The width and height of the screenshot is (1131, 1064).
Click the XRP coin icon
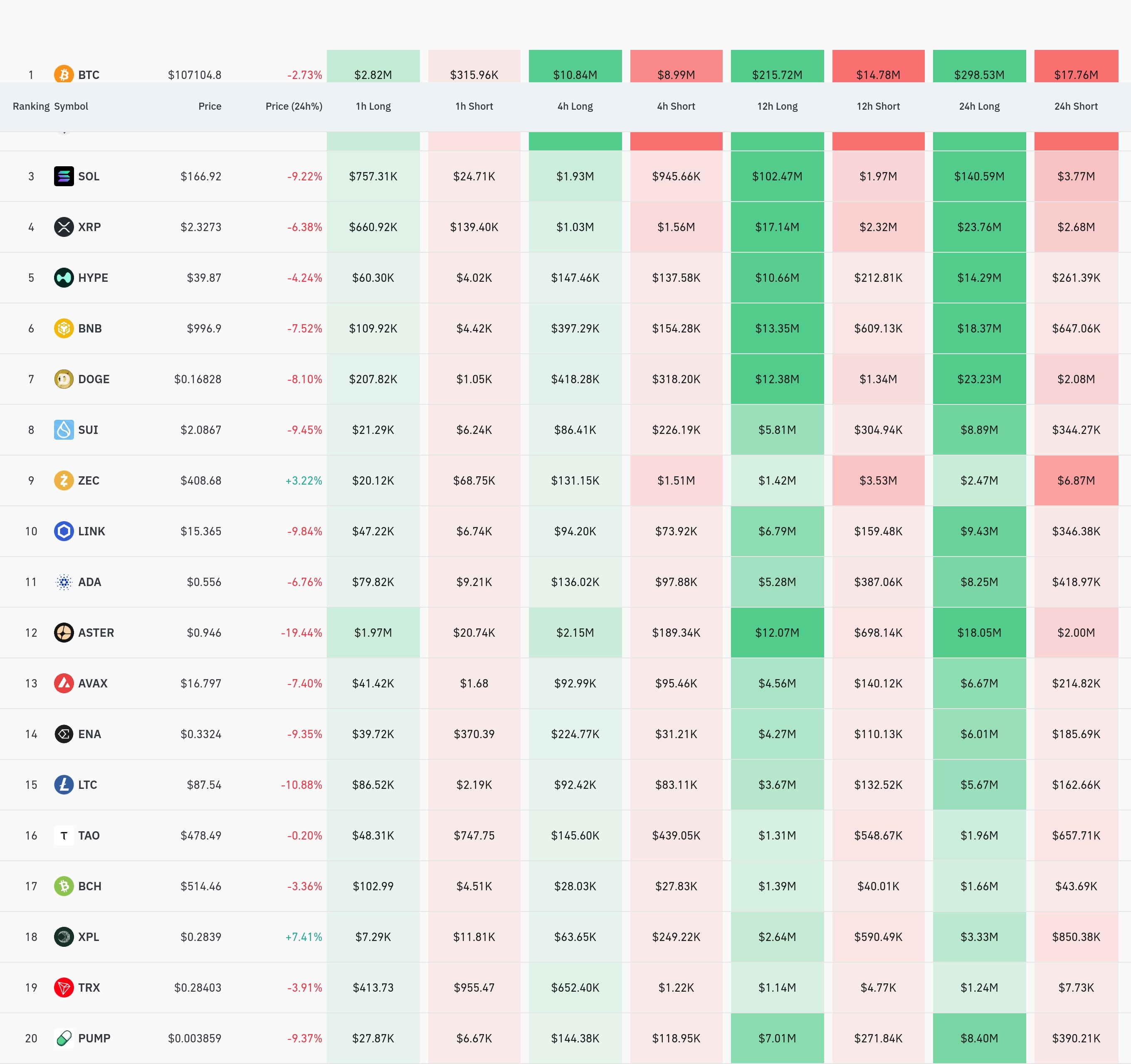pos(64,227)
